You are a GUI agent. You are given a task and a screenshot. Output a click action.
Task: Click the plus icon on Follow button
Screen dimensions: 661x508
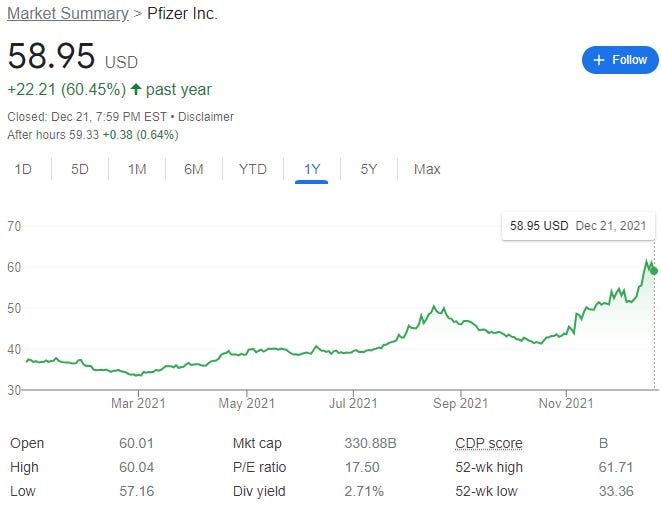[599, 60]
